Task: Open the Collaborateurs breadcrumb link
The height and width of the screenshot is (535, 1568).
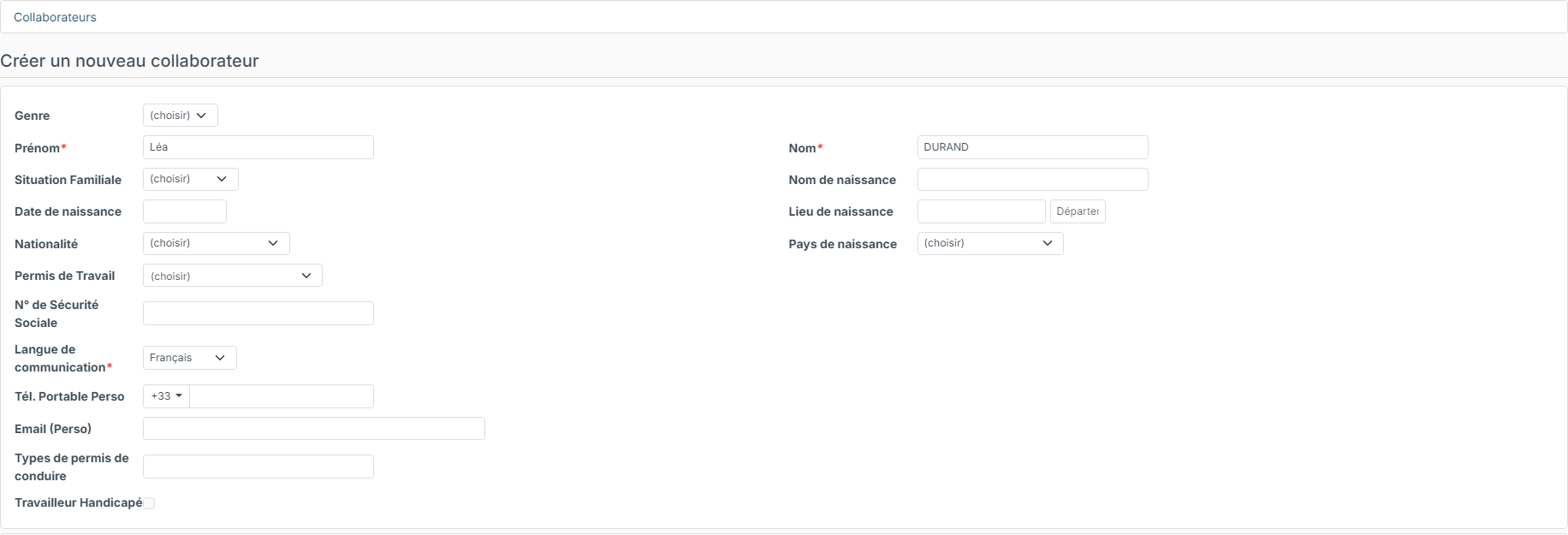Action: pyautogui.click(x=55, y=17)
